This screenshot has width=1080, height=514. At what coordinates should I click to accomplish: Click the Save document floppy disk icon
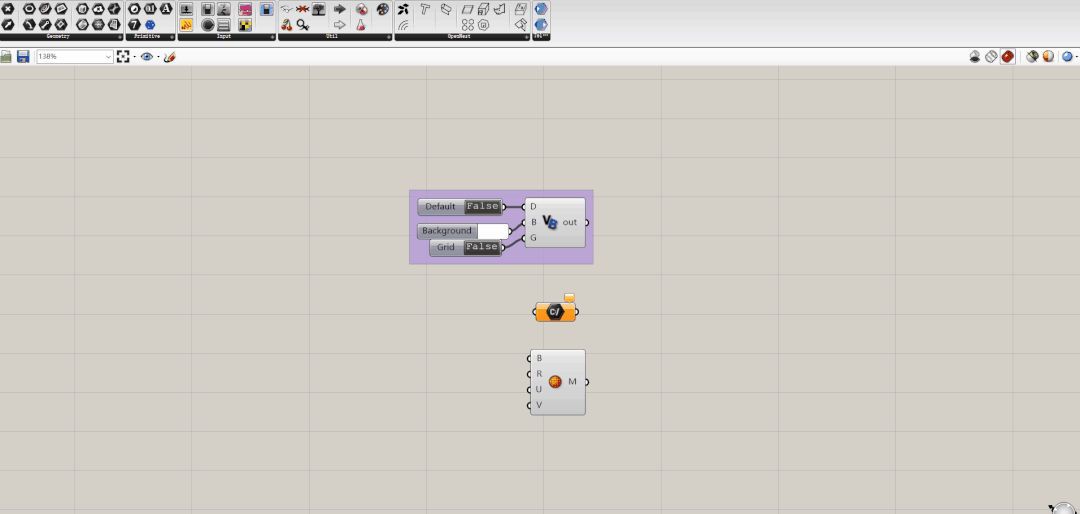(x=23, y=56)
